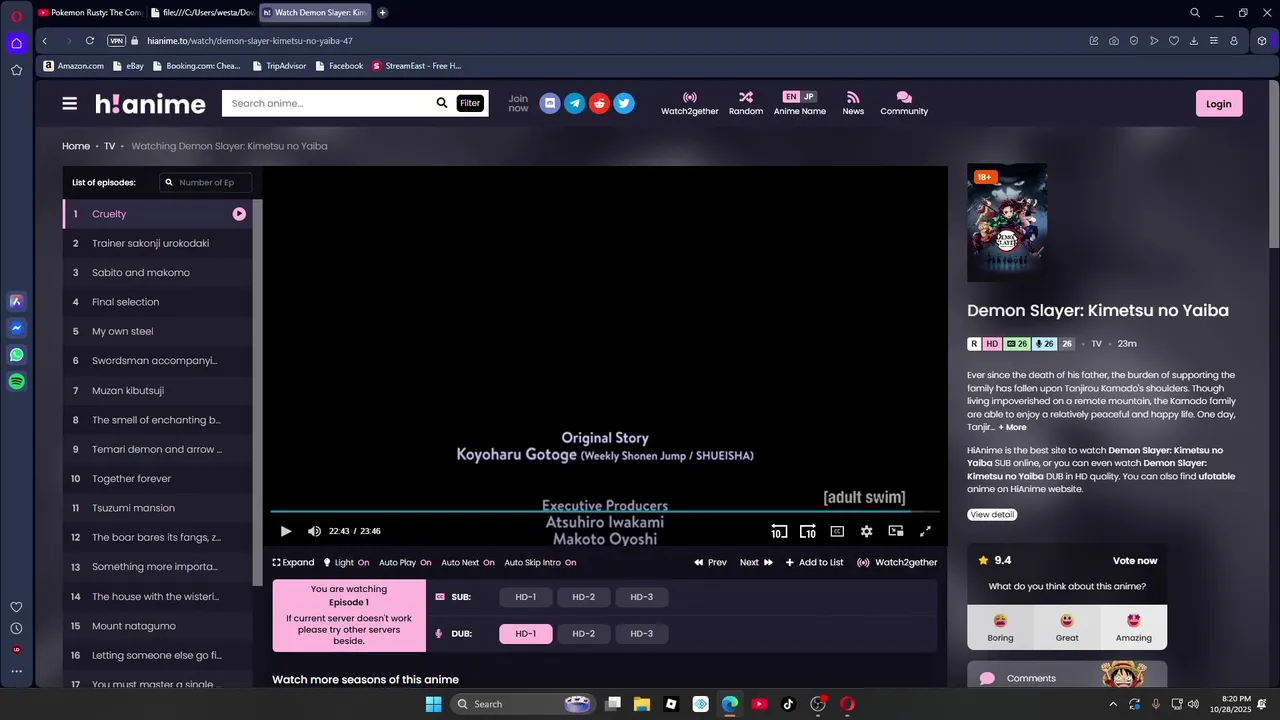Open the Telegram join link

pos(574,103)
